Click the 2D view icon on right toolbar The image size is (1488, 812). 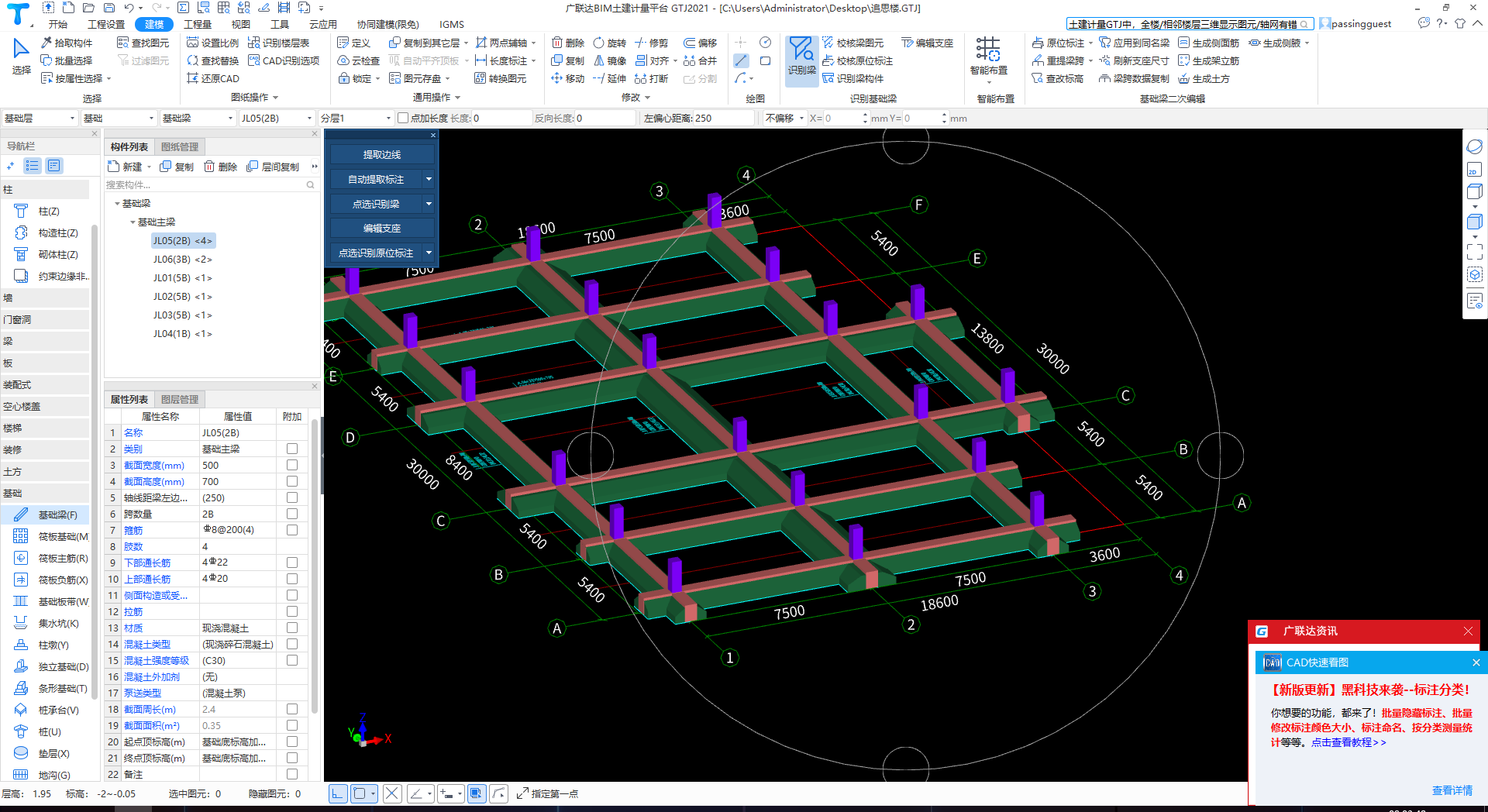coord(1474,170)
